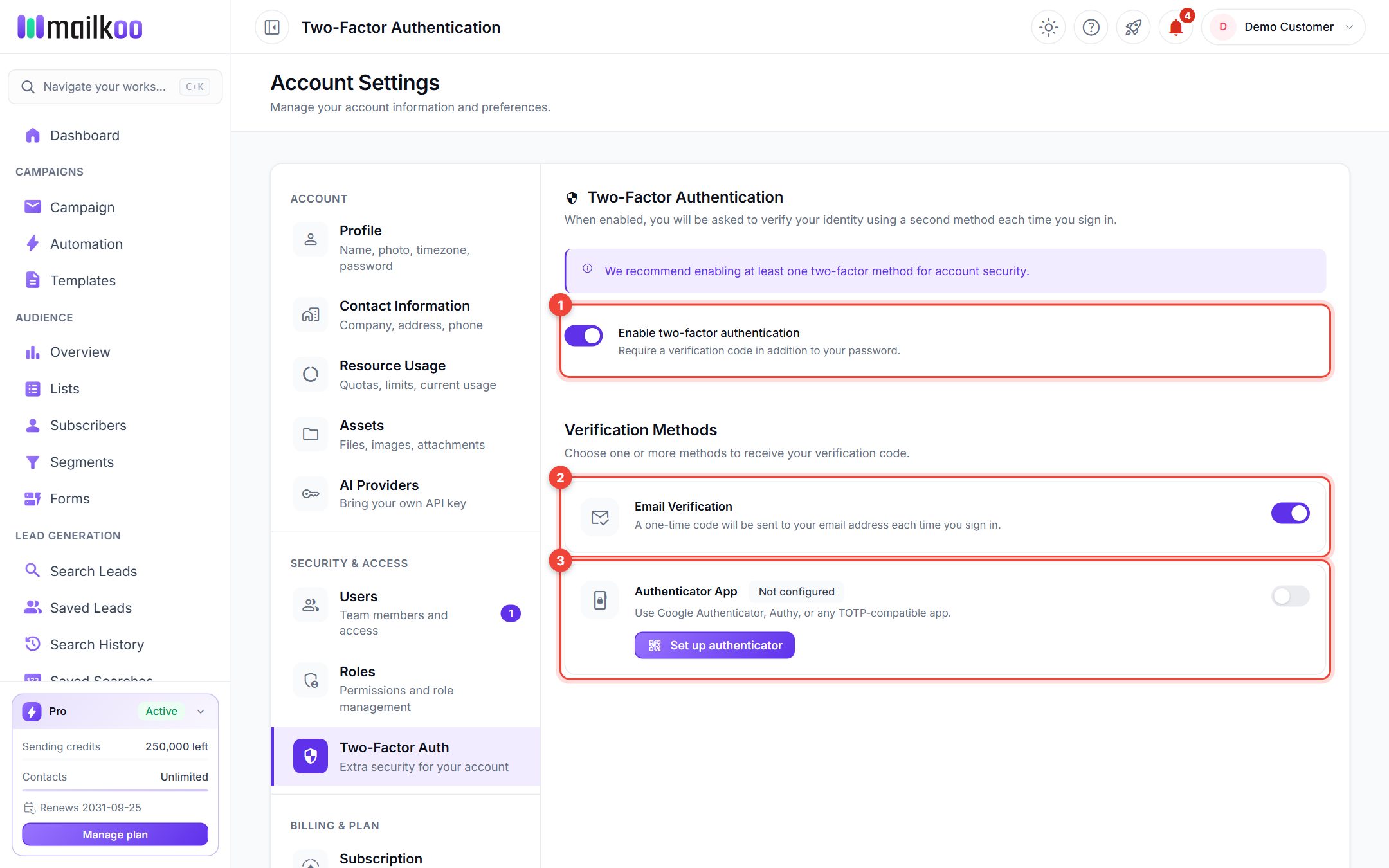Click the AI Providers key icon
This screenshot has height=868, width=1389.
coord(311,494)
